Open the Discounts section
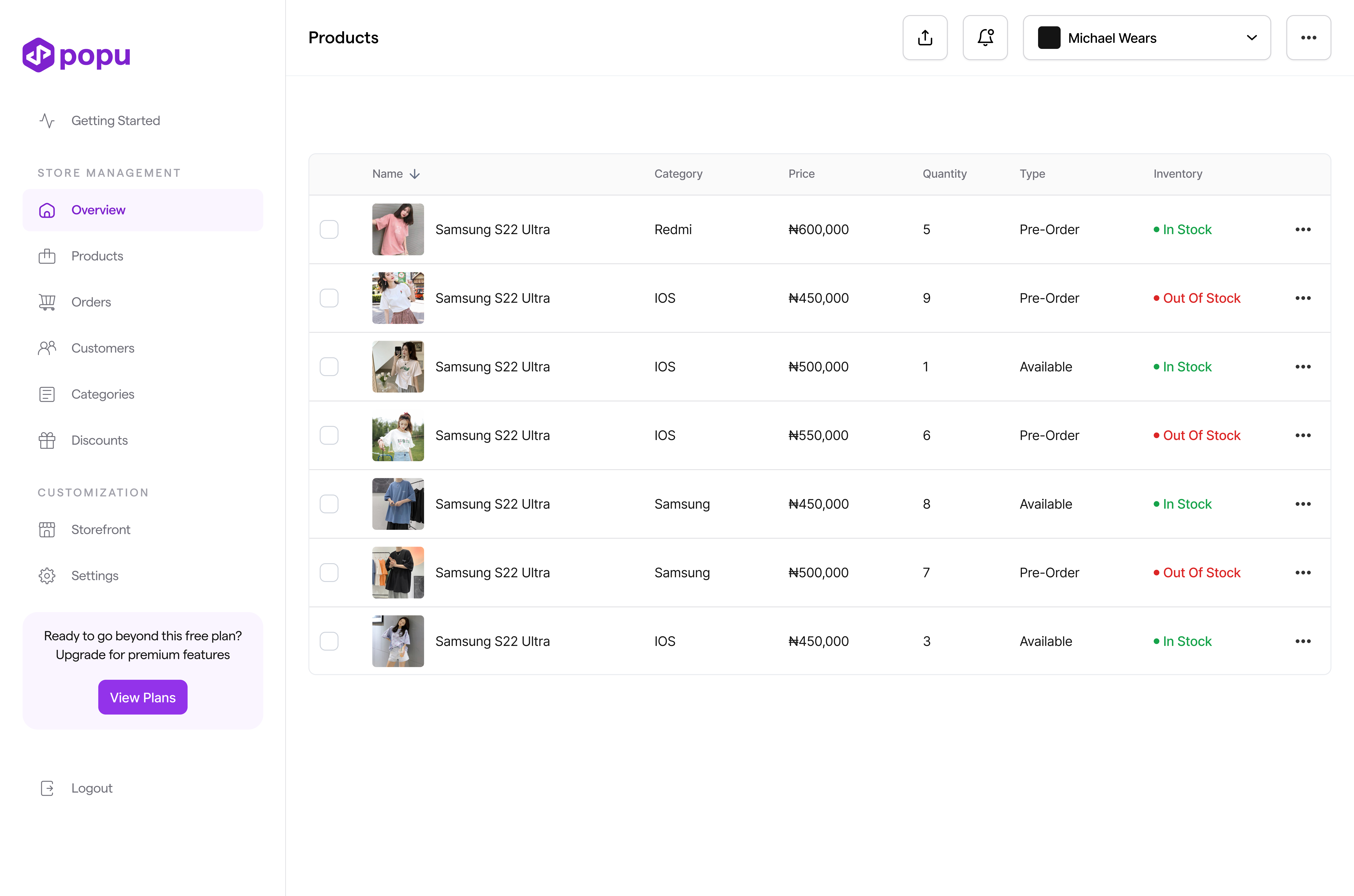Image resolution: width=1354 pixels, height=896 pixels. click(x=143, y=441)
